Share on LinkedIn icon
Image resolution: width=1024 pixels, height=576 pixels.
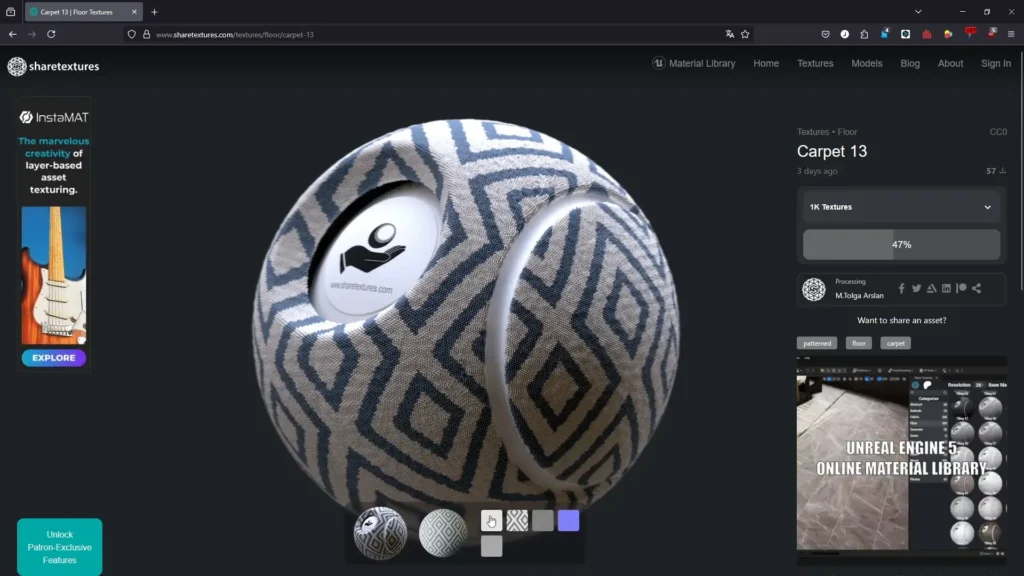946,288
